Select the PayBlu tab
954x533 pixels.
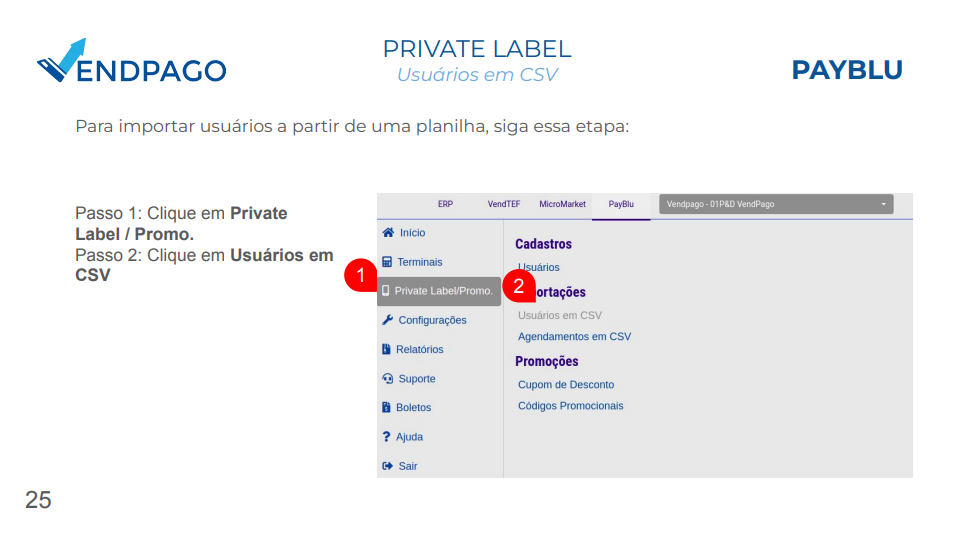[x=621, y=204]
